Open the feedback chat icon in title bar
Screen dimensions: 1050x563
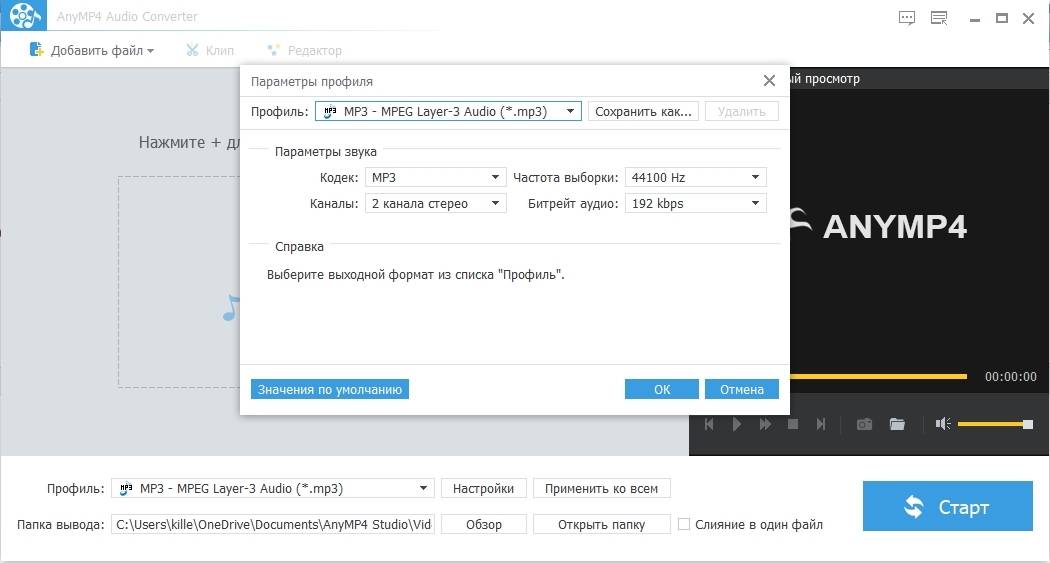click(907, 18)
